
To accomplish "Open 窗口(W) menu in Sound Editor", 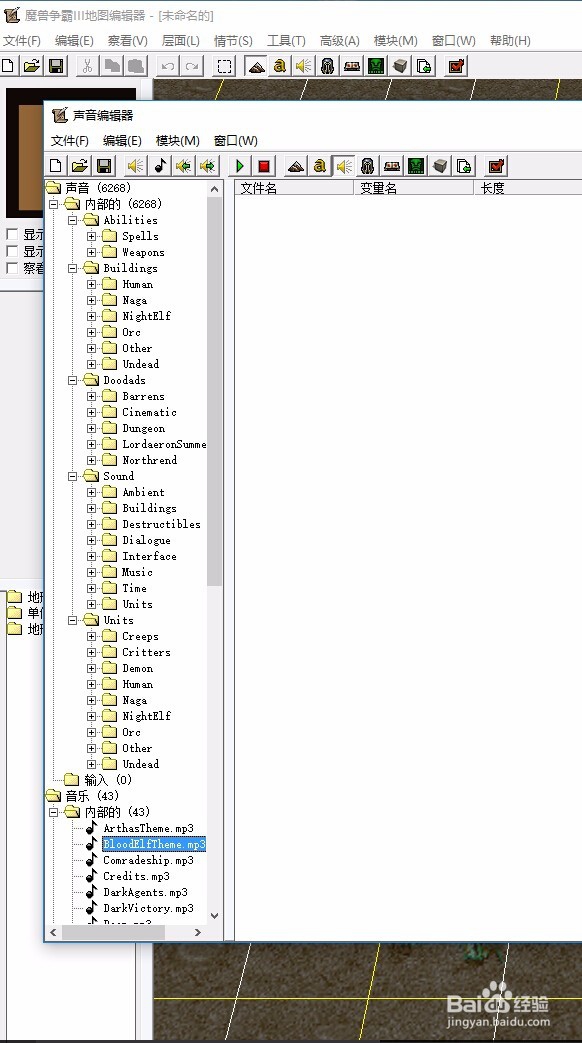I will pyautogui.click(x=235, y=140).
